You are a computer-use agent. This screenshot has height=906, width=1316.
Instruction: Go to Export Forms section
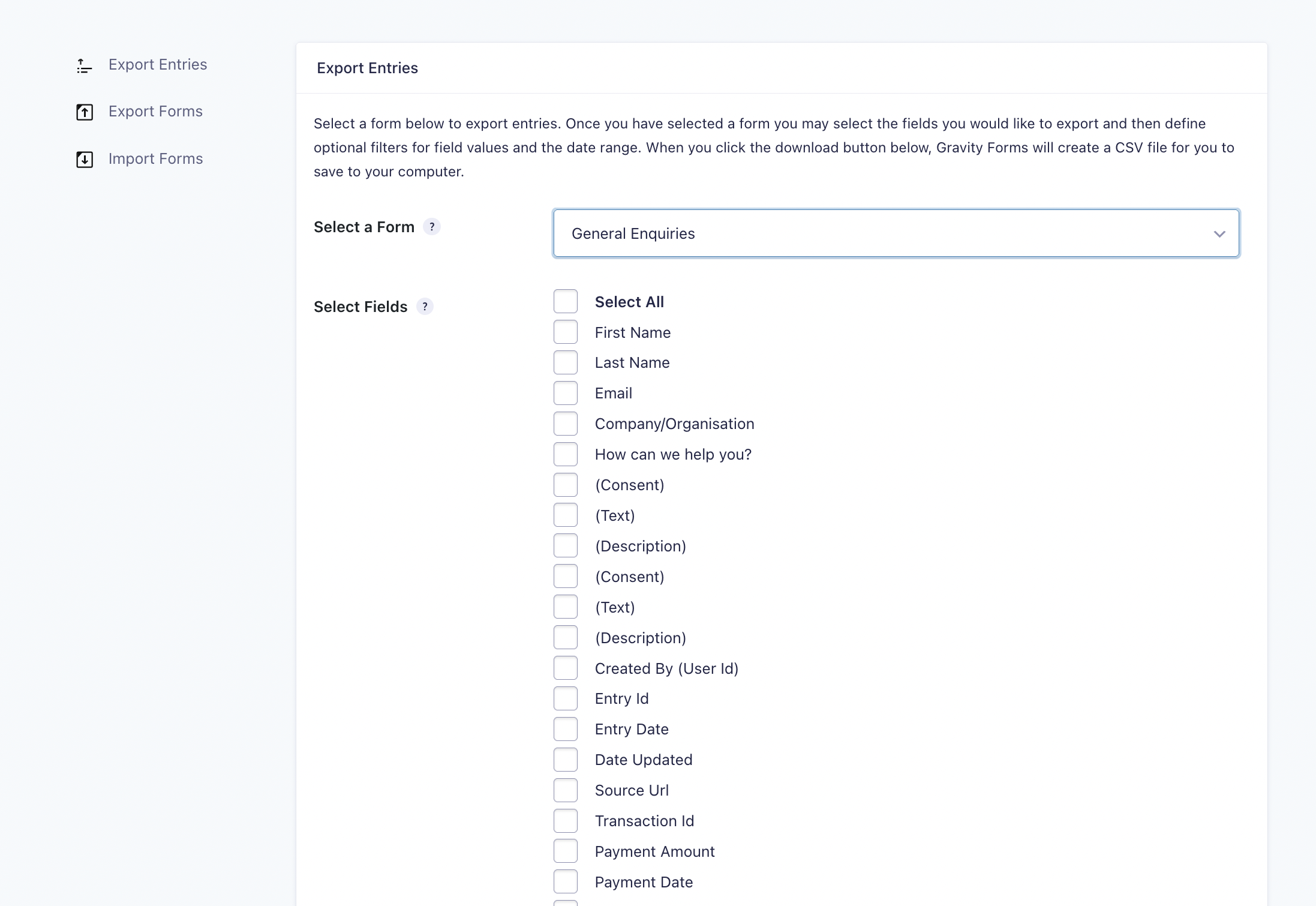(155, 112)
